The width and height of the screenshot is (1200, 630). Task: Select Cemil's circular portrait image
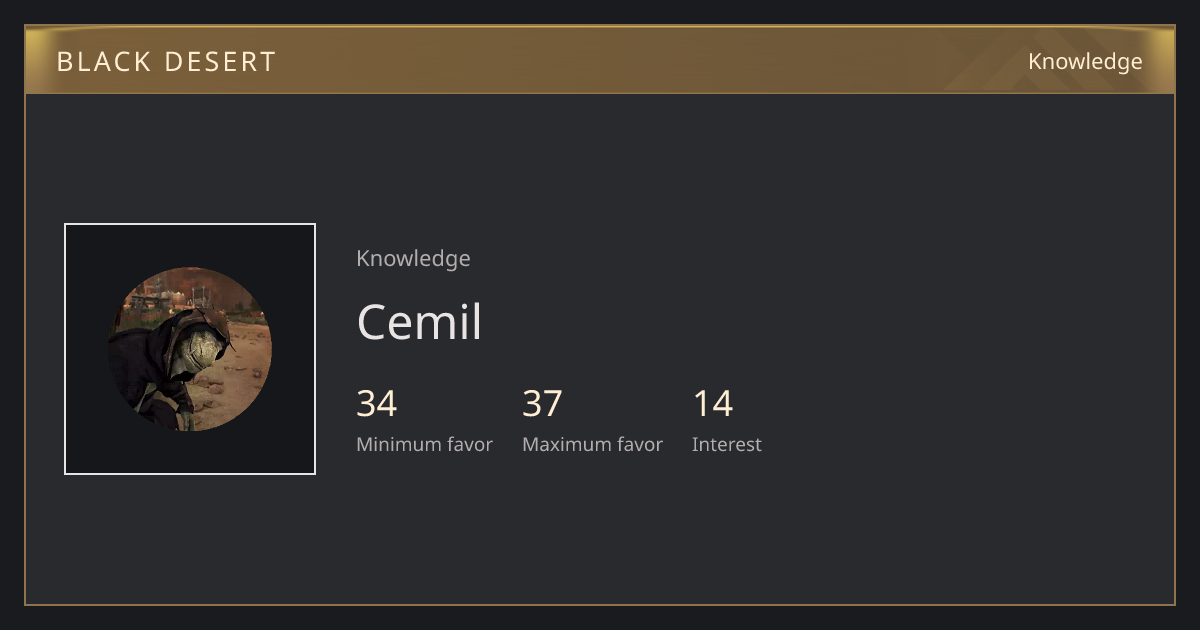click(190, 349)
